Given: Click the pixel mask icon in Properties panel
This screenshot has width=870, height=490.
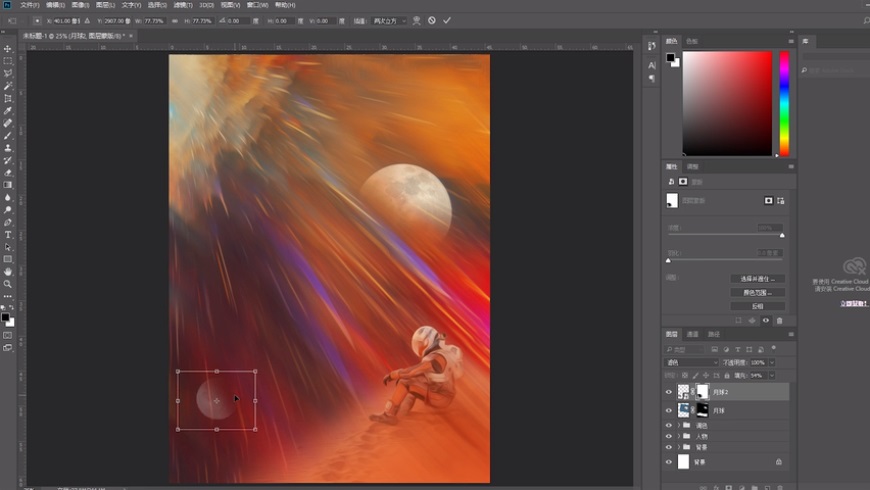Looking at the screenshot, I should 768,200.
